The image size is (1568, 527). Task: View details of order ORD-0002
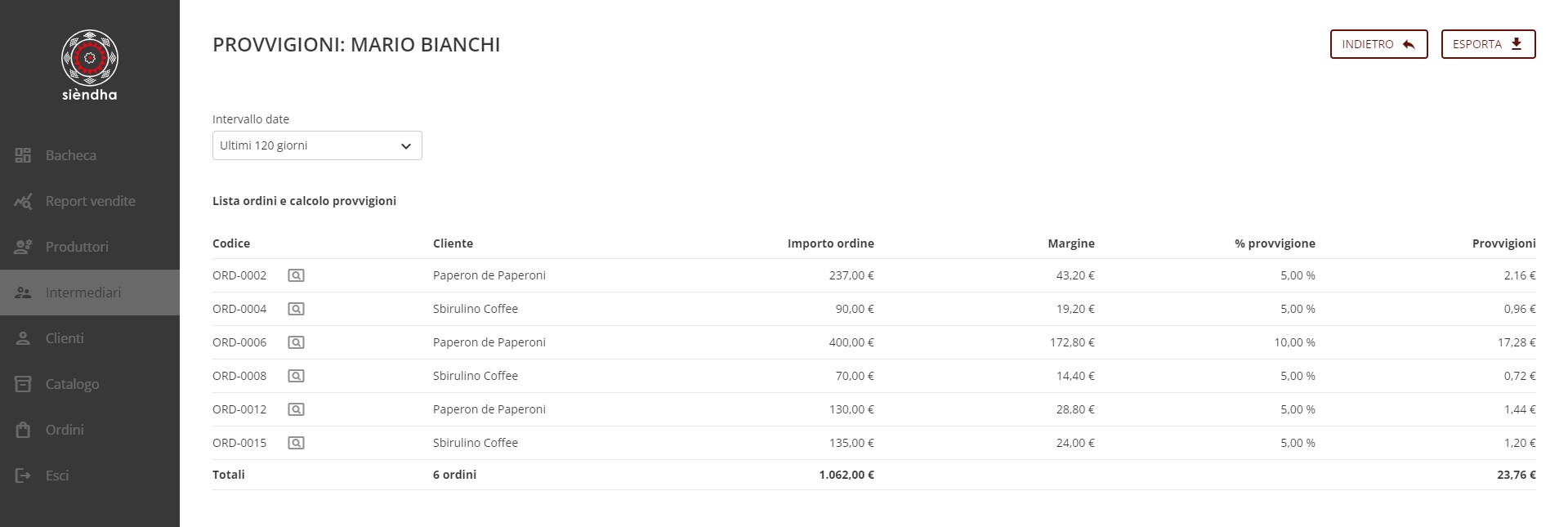296,275
